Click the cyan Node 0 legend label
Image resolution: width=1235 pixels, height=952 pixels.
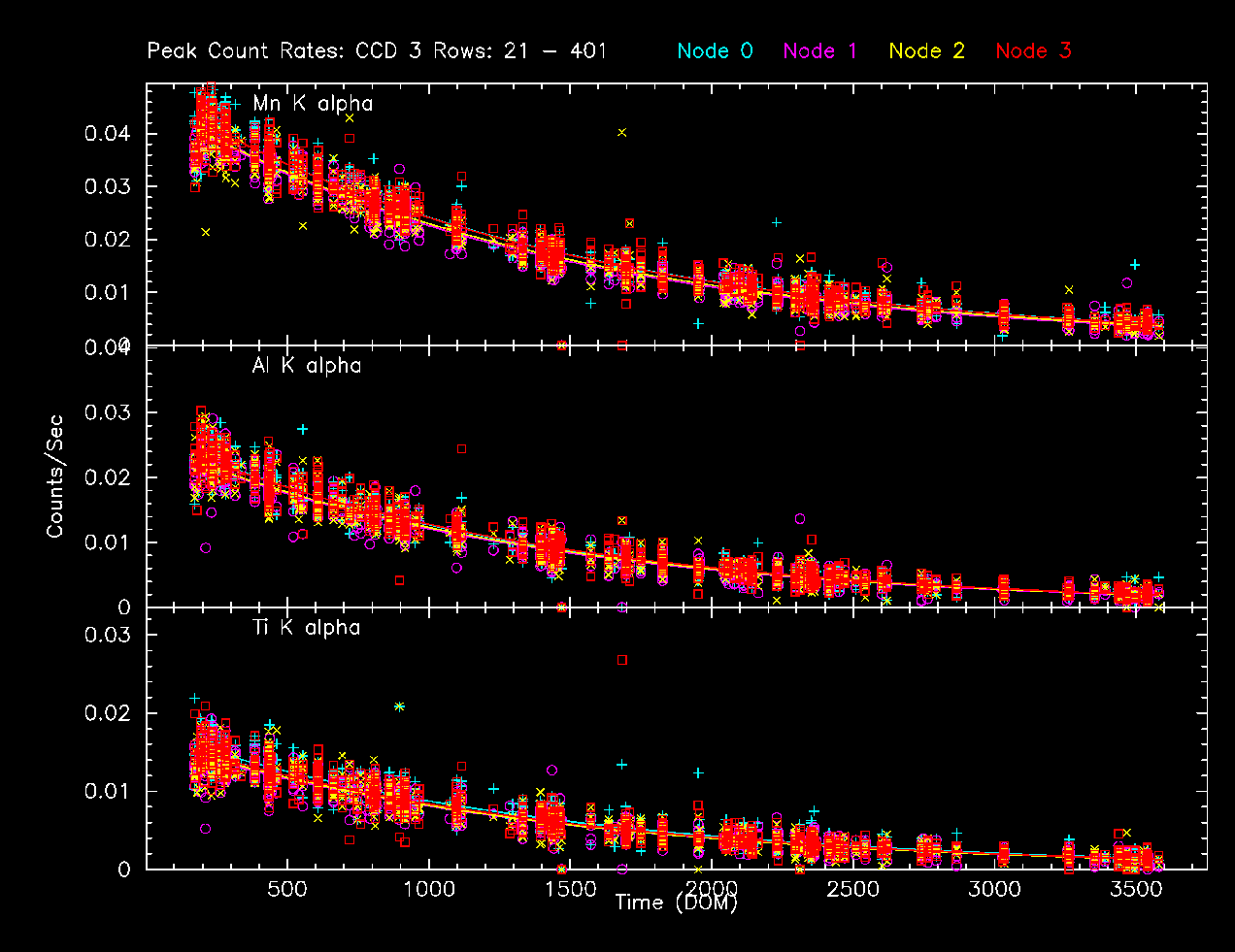point(715,50)
